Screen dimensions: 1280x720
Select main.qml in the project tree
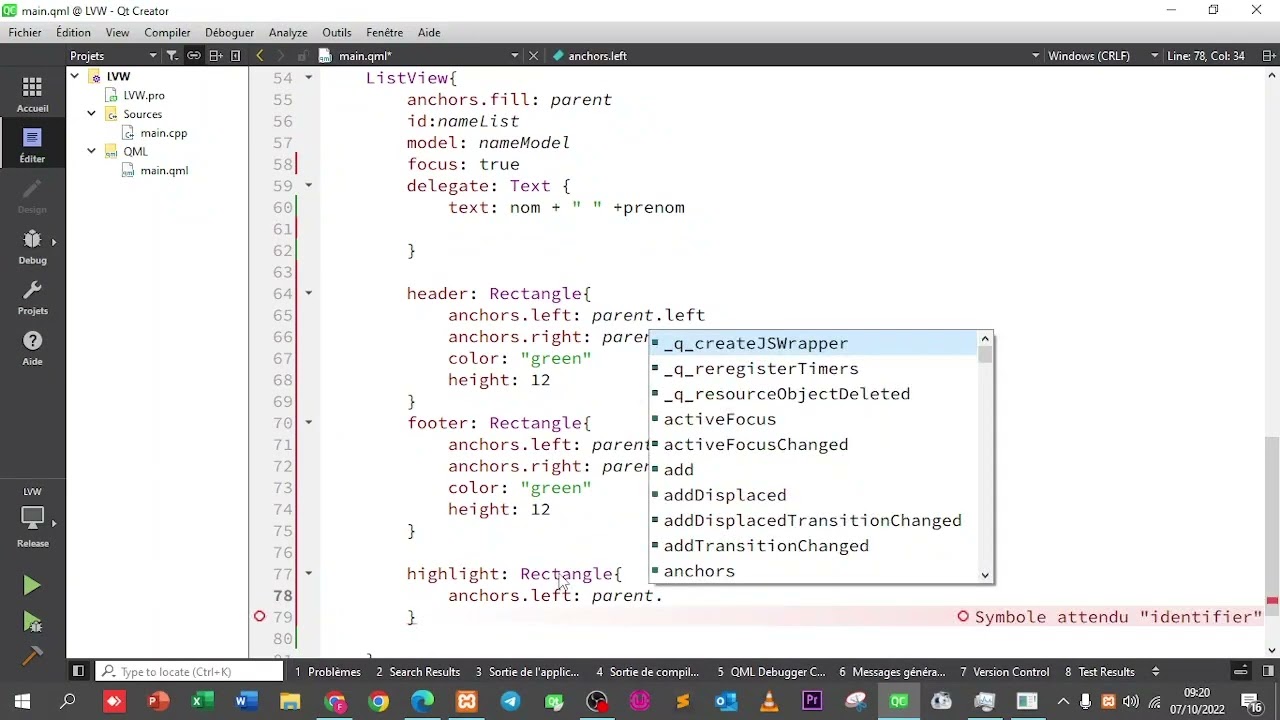(164, 171)
